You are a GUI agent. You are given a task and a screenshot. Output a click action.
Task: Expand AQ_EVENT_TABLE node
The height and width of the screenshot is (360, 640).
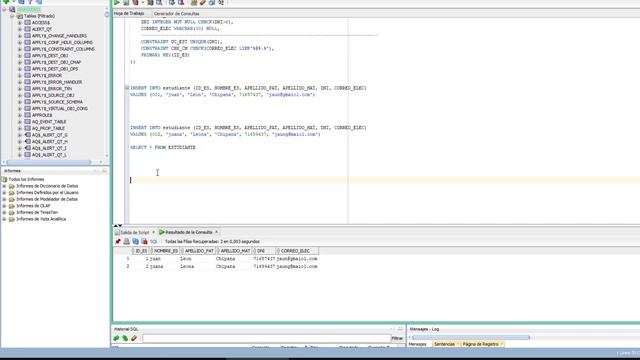click(20, 122)
